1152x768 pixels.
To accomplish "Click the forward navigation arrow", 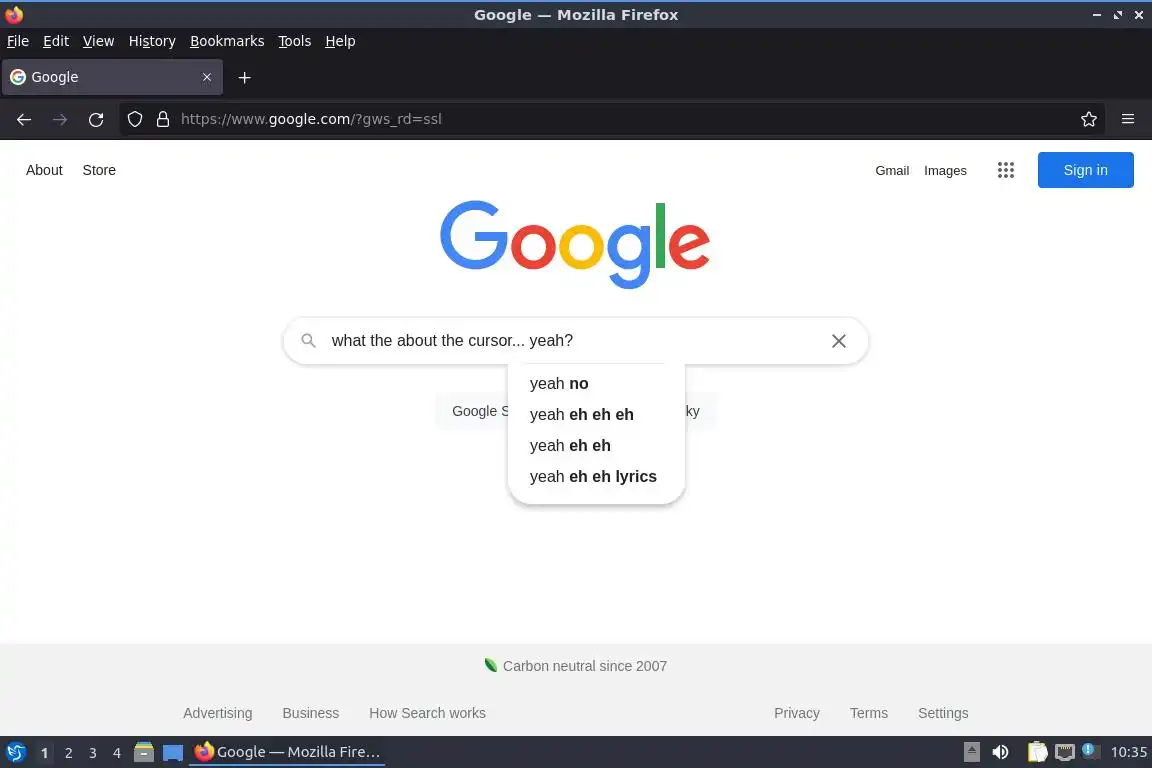I will tap(60, 119).
